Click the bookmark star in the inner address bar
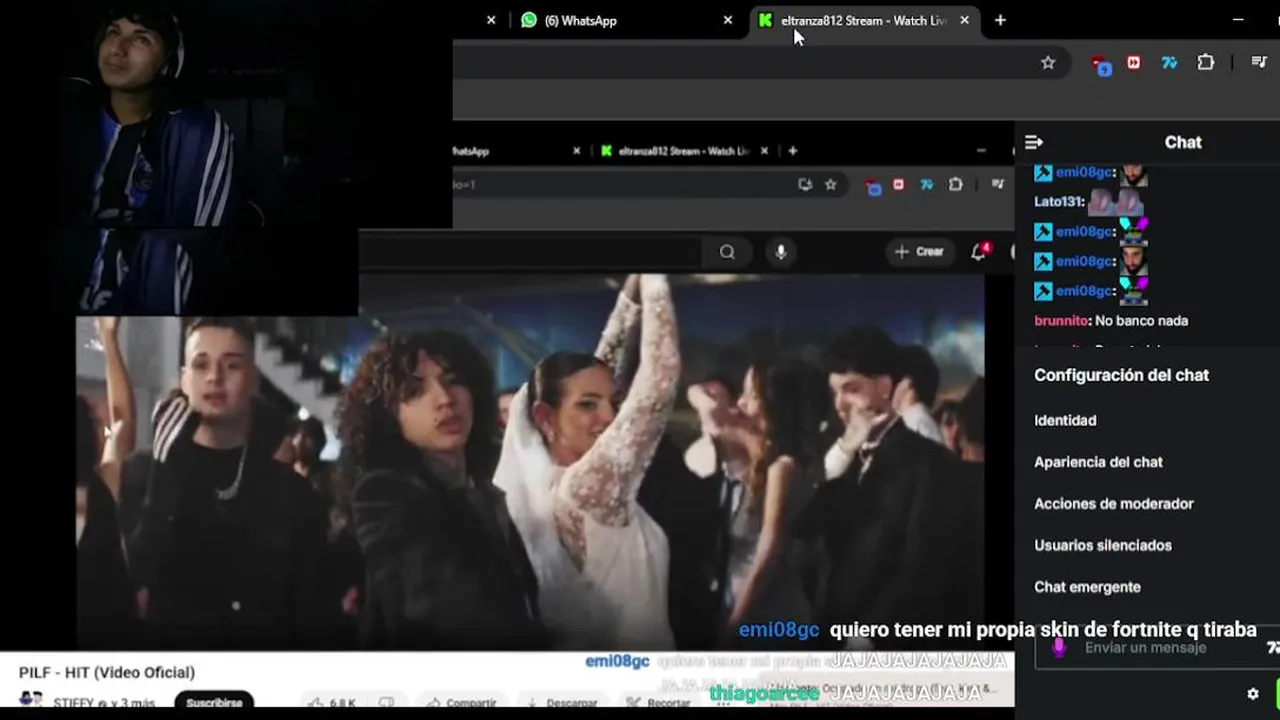This screenshot has height=720, width=1280. pyautogui.click(x=830, y=184)
